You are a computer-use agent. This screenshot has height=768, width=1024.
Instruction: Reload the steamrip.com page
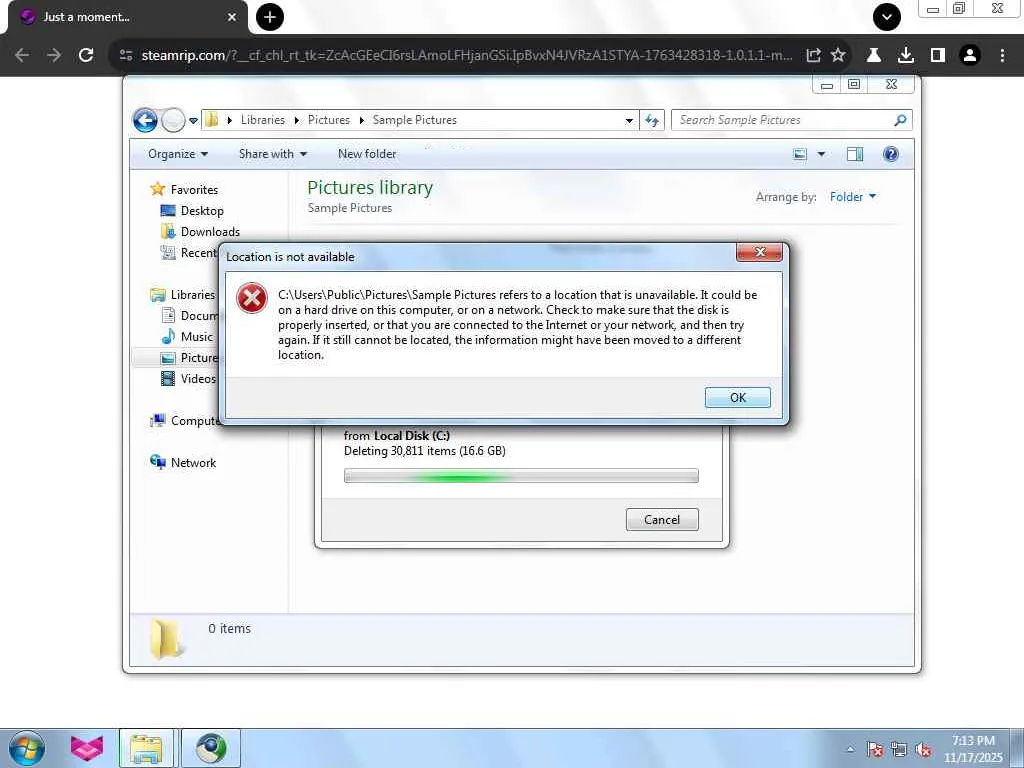point(86,56)
